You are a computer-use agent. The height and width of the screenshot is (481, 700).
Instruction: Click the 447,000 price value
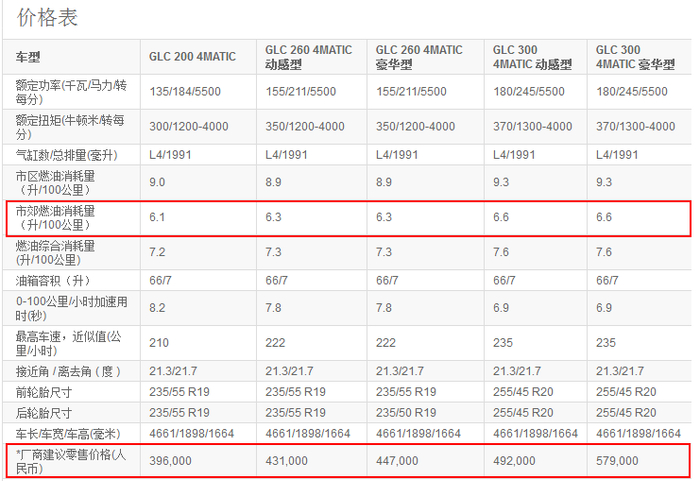pyautogui.click(x=397, y=461)
